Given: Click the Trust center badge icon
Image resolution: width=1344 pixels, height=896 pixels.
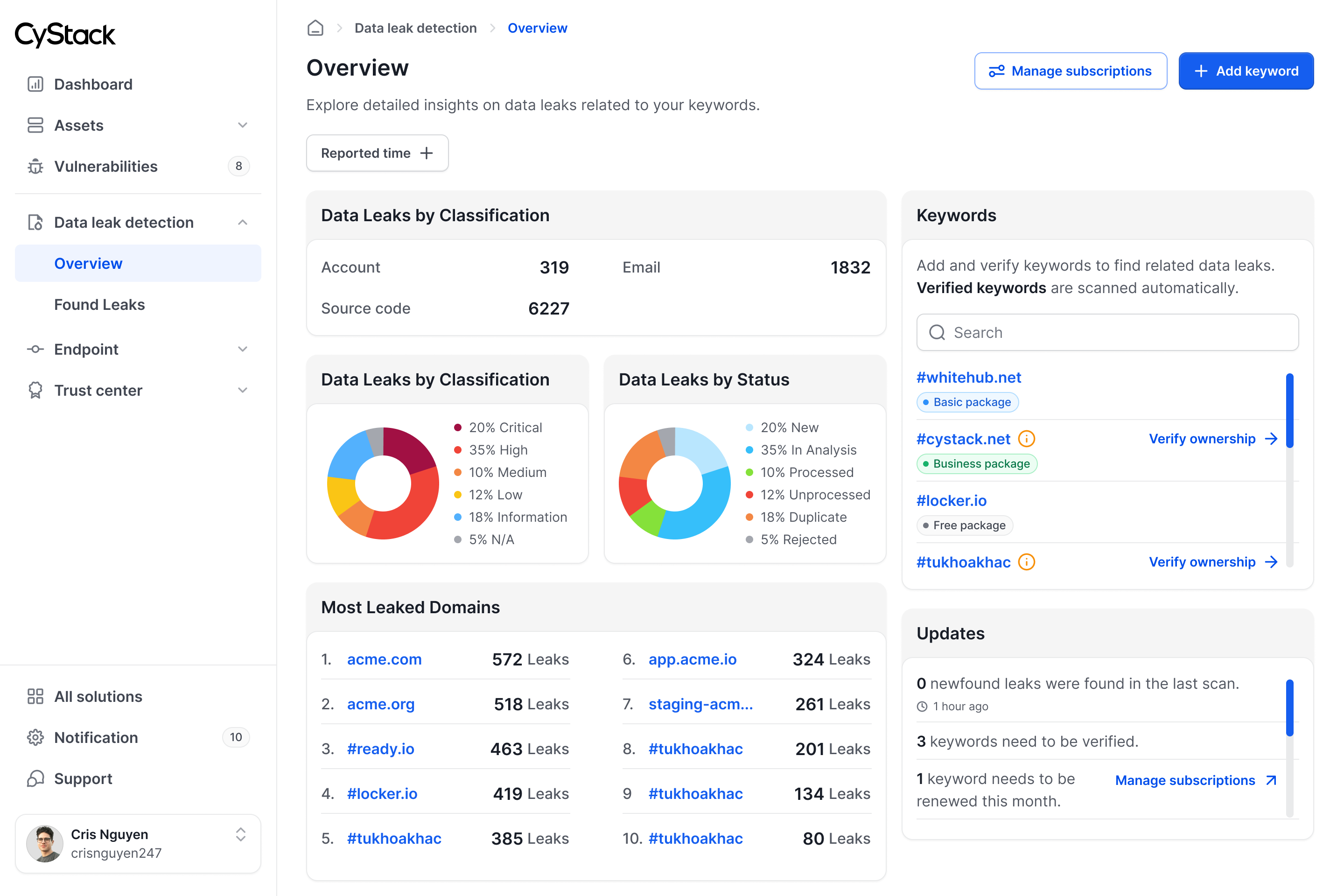Looking at the screenshot, I should [35, 390].
